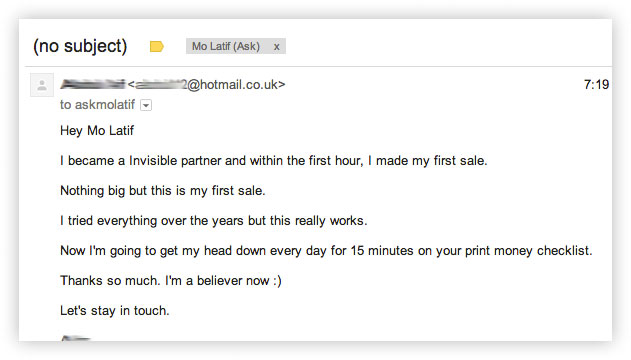
Task: Click the 'Invisible partner' sentence
Action: pyautogui.click(x=274, y=161)
